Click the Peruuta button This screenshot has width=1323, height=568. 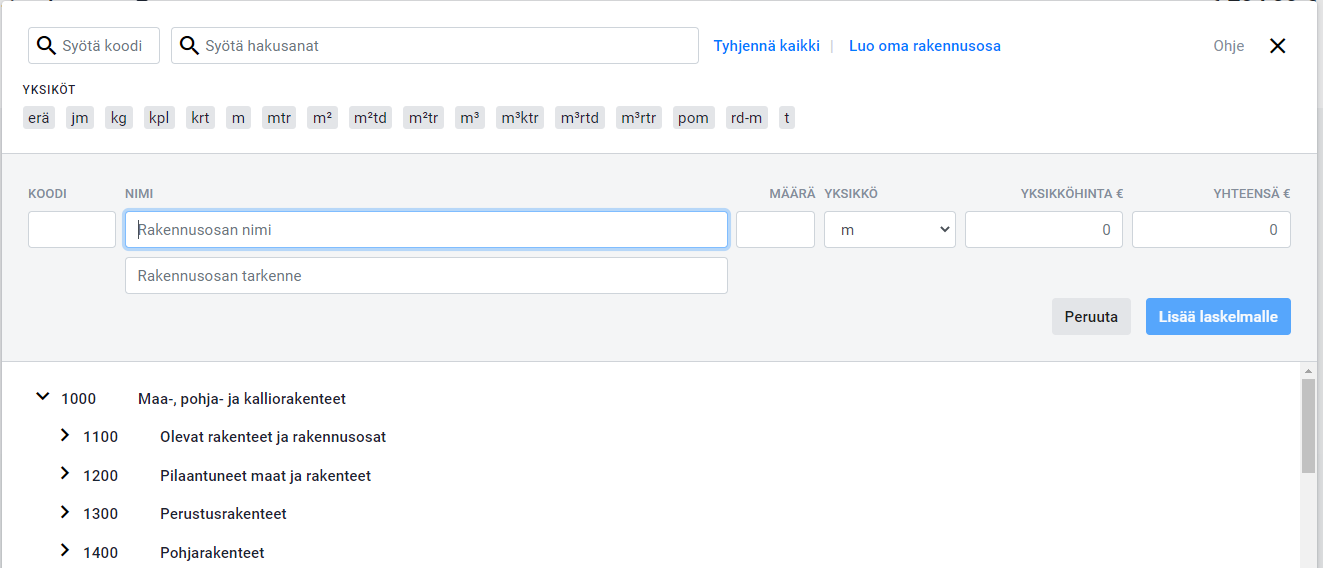pyautogui.click(x=1091, y=316)
